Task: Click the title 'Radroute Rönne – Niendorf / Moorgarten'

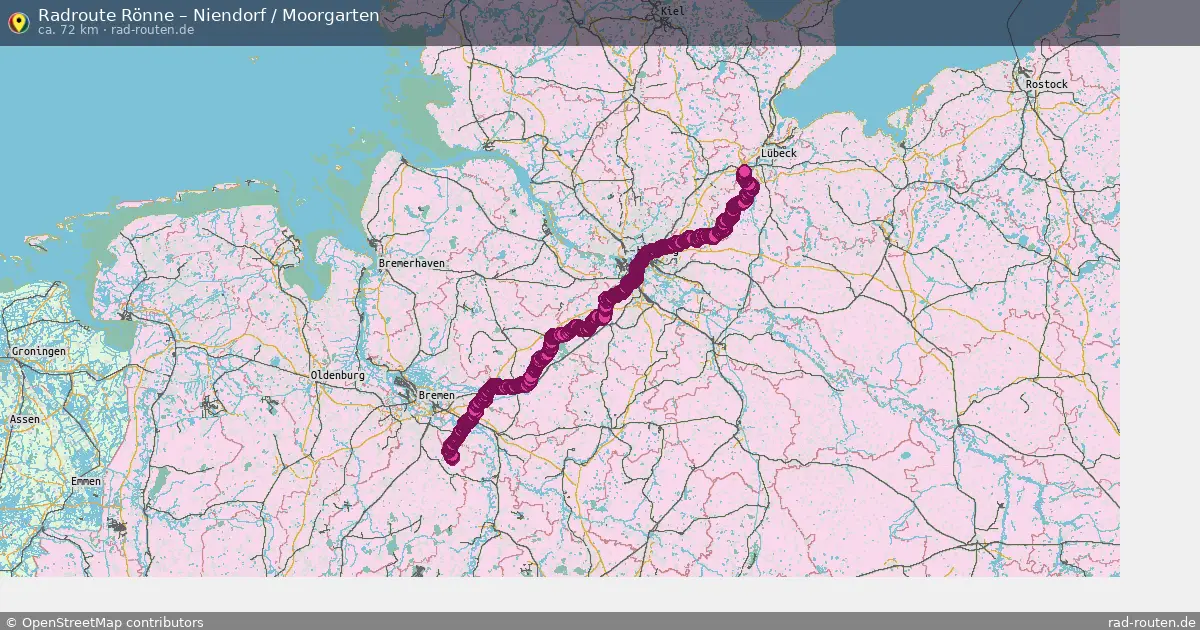Action: pos(208,15)
